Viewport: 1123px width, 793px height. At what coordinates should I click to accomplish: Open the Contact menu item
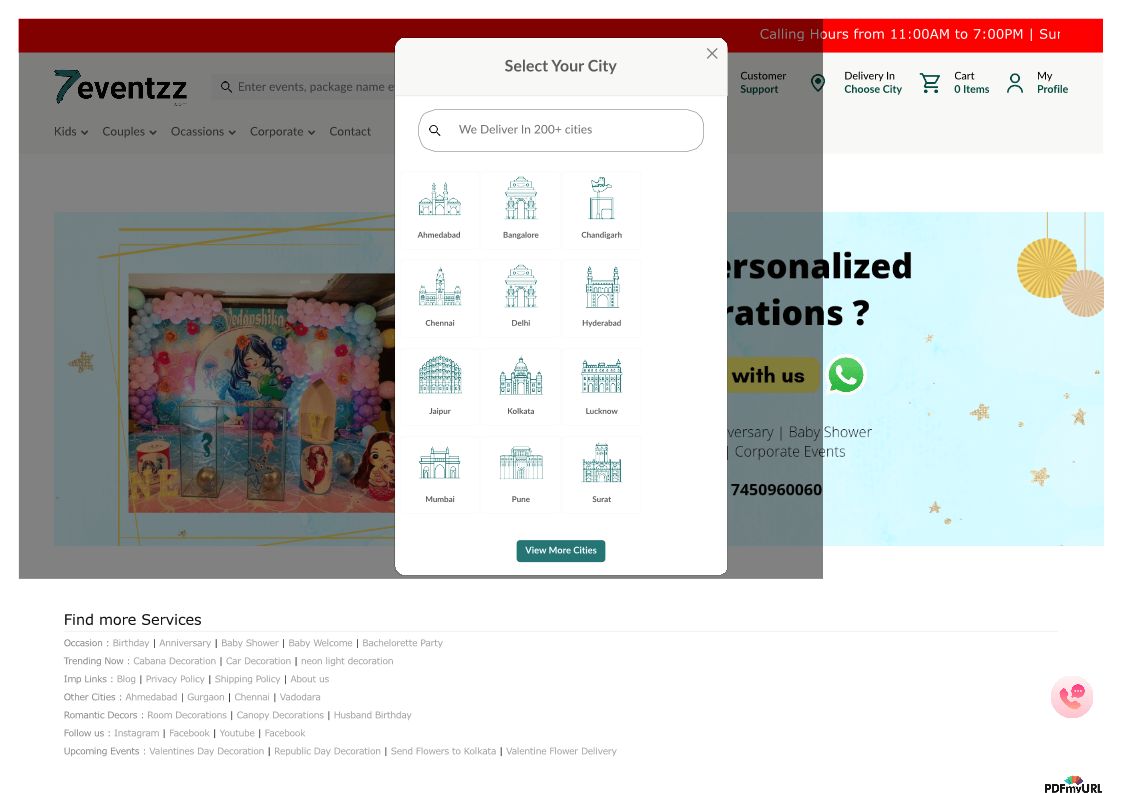(350, 132)
